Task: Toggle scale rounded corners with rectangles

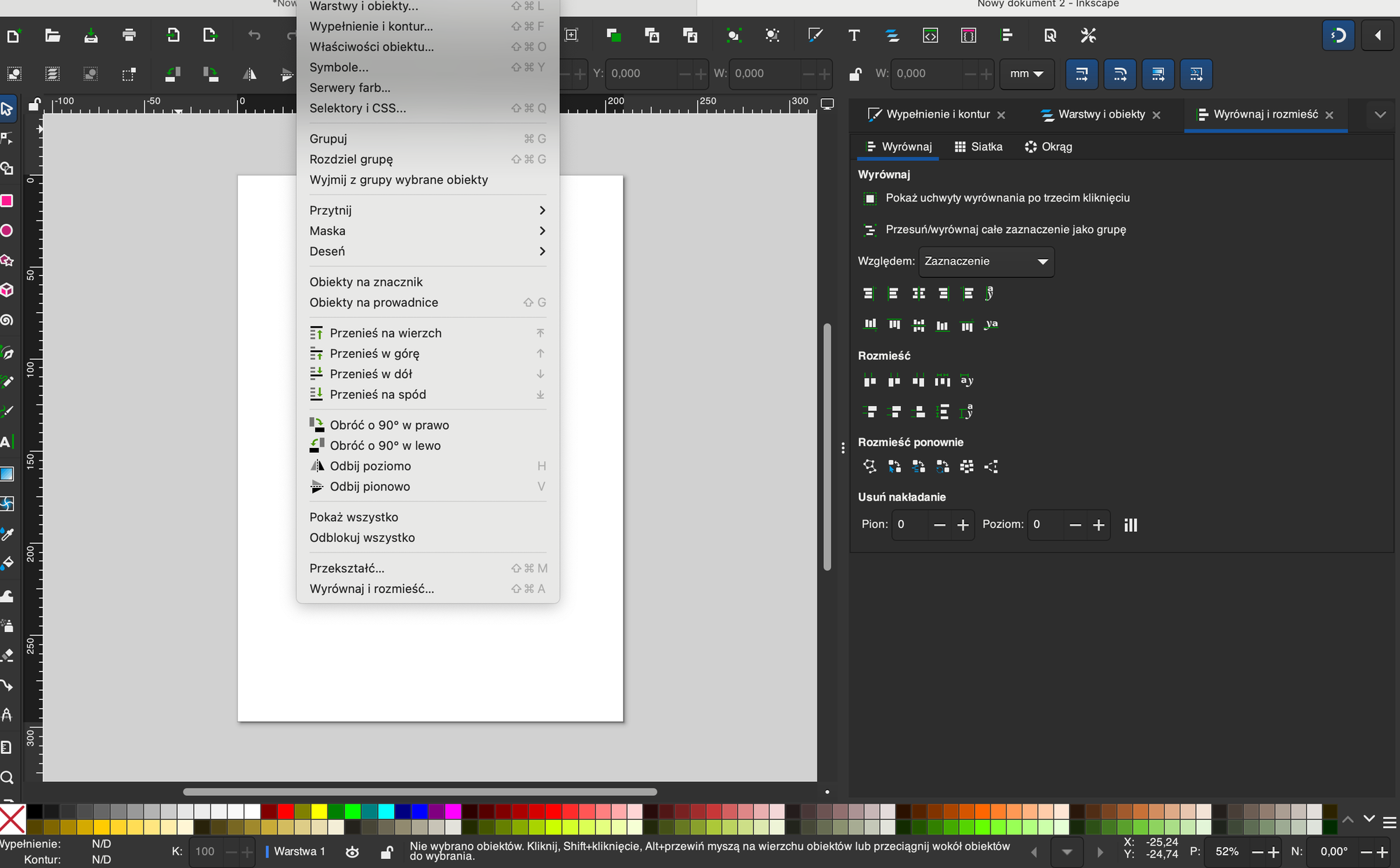Action: [x=1120, y=73]
